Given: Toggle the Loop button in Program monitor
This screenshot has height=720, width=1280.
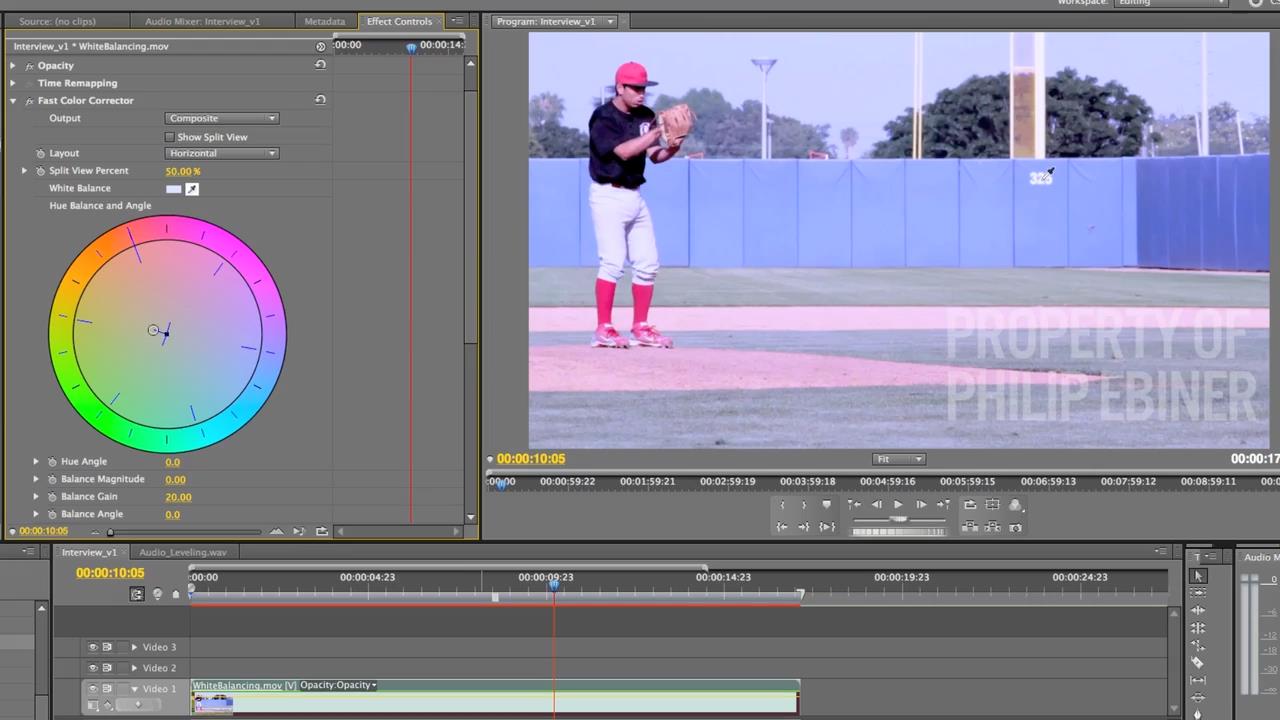Looking at the screenshot, I should pos(970,505).
